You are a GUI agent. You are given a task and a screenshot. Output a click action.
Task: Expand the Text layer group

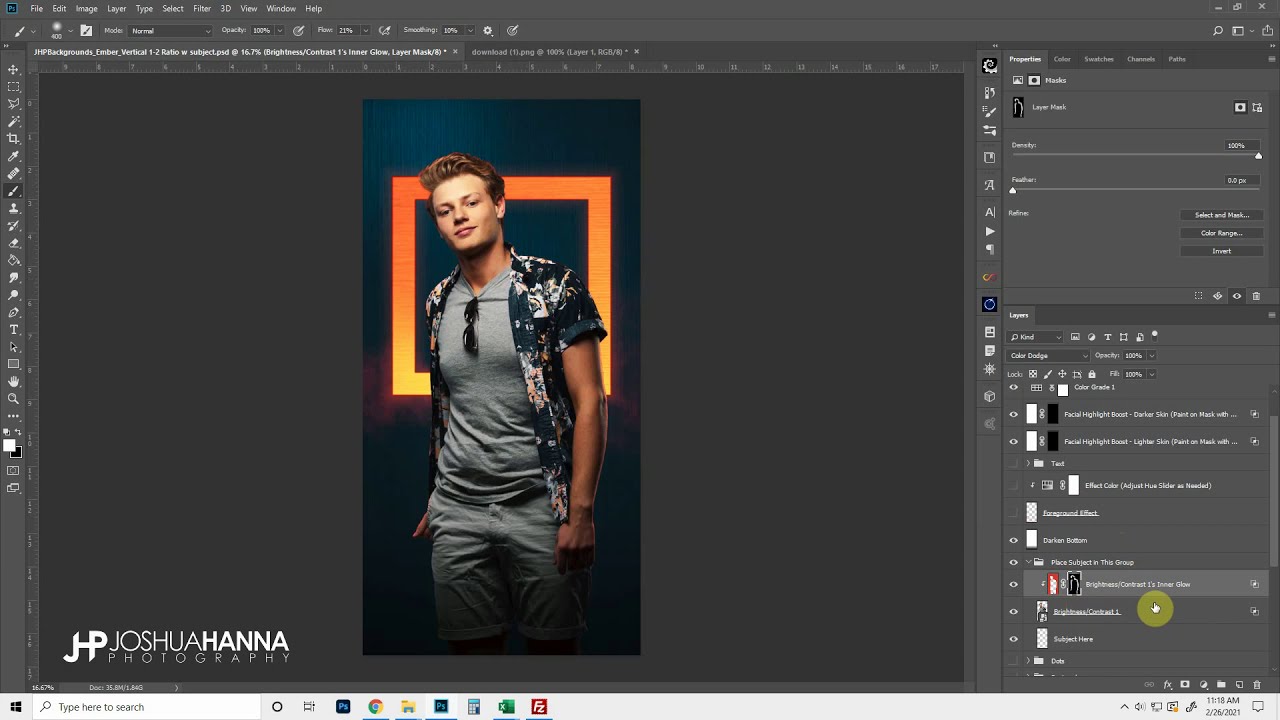click(x=1028, y=464)
